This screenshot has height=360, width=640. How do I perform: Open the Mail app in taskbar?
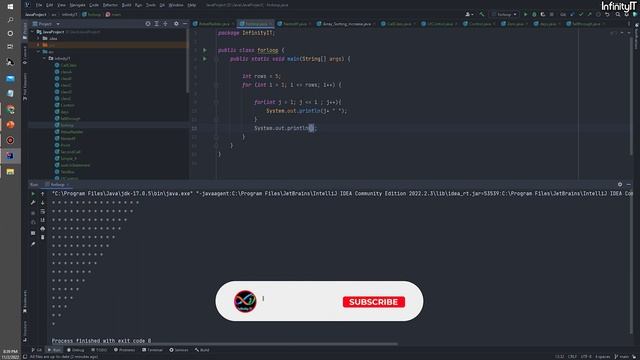click(10, 78)
